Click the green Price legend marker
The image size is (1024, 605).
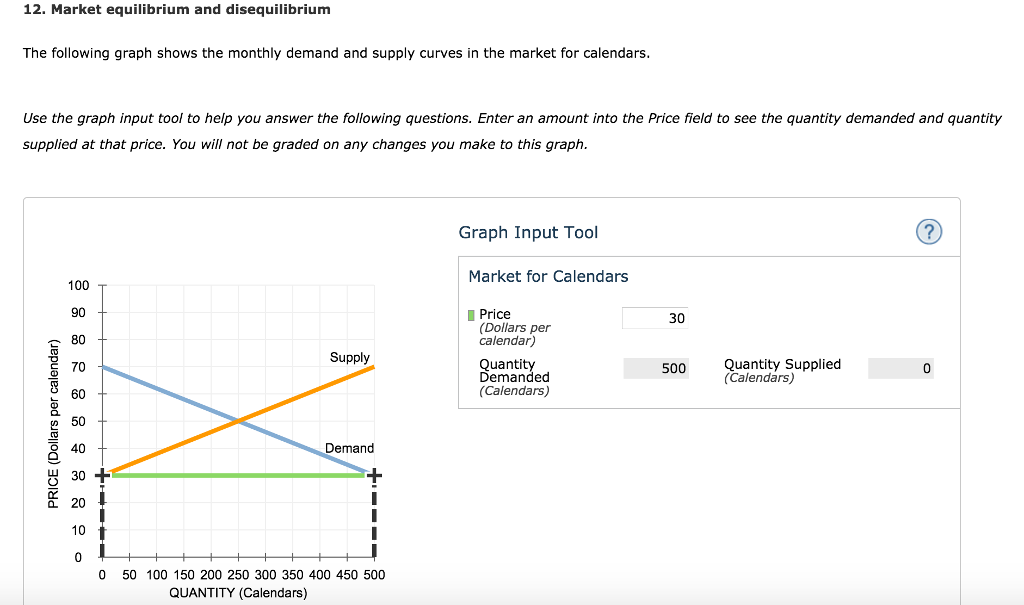(470, 313)
